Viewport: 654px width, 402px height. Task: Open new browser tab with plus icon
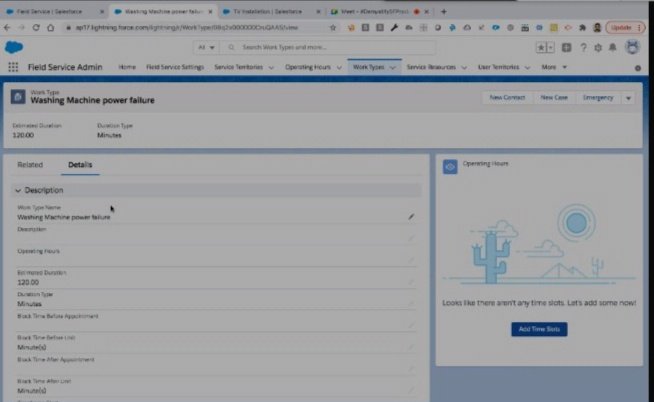click(444, 12)
